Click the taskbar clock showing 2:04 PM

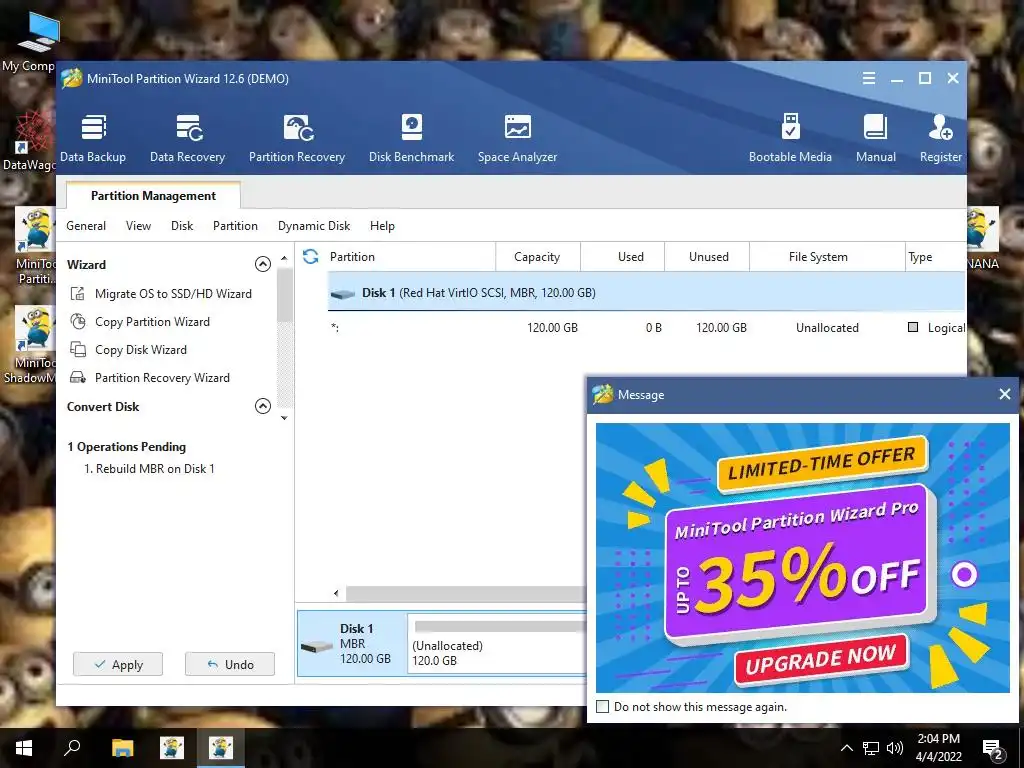click(x=938, y=748)
